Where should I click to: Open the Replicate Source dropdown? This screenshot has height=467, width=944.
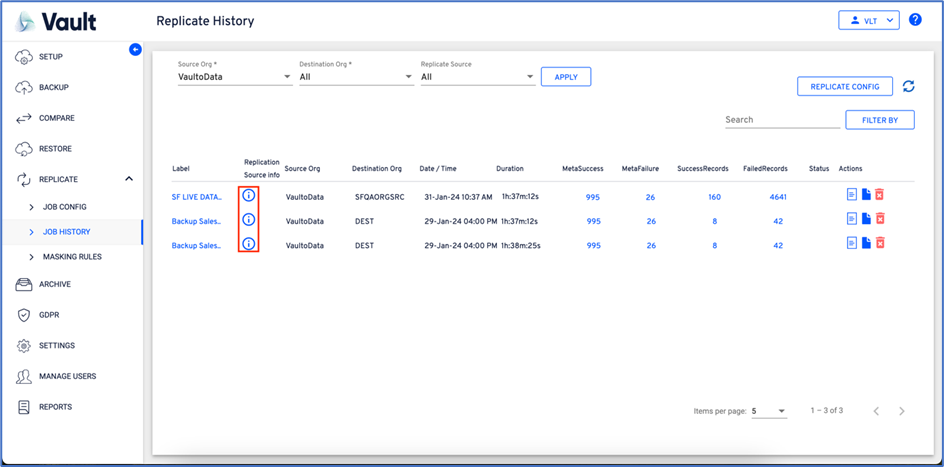tap(478, 77)
